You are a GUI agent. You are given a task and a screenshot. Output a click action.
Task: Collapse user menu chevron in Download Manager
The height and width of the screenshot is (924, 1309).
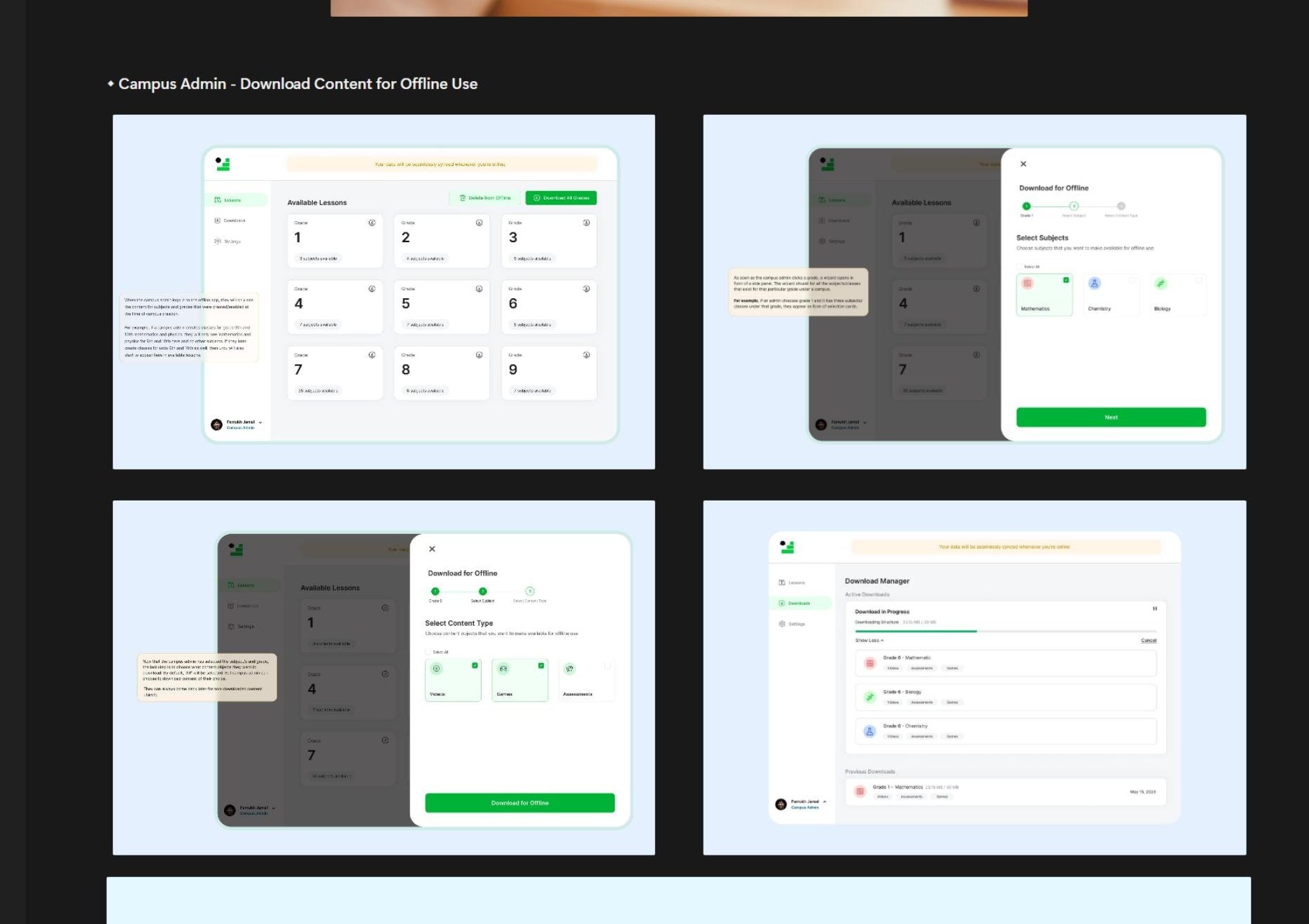[x=825, y=801]
